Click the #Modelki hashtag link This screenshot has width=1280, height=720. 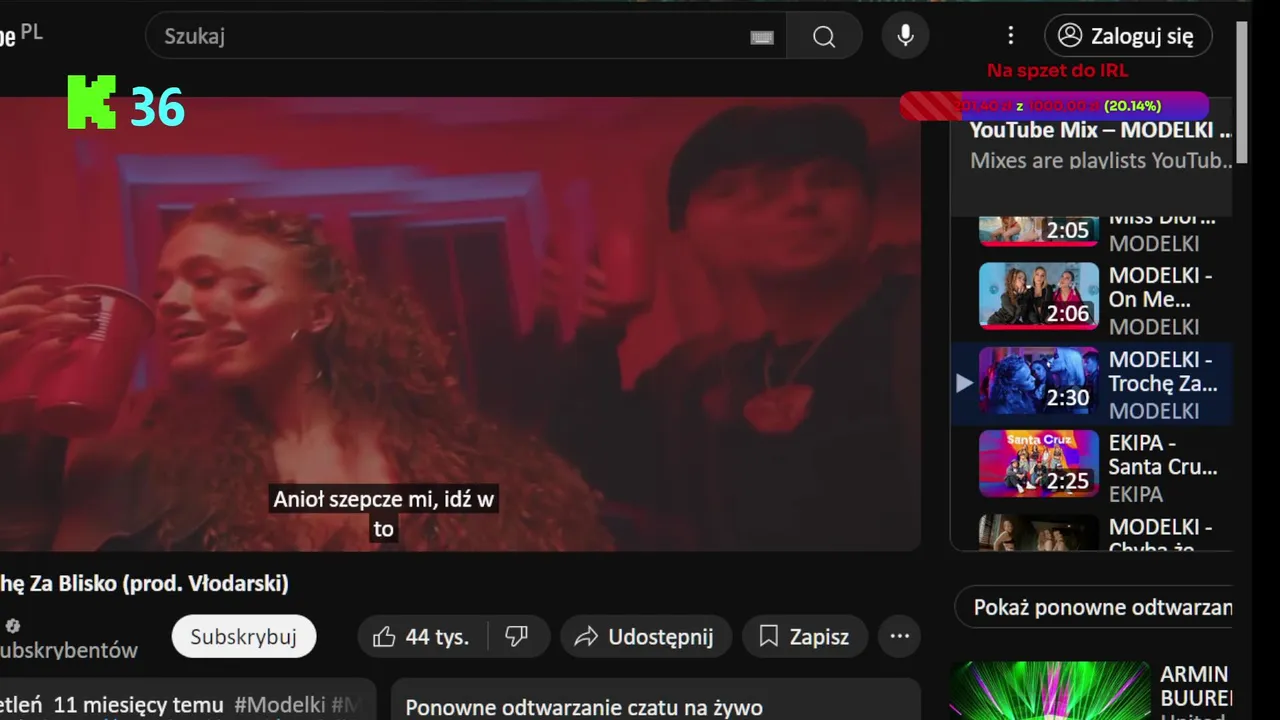point(280,705)
